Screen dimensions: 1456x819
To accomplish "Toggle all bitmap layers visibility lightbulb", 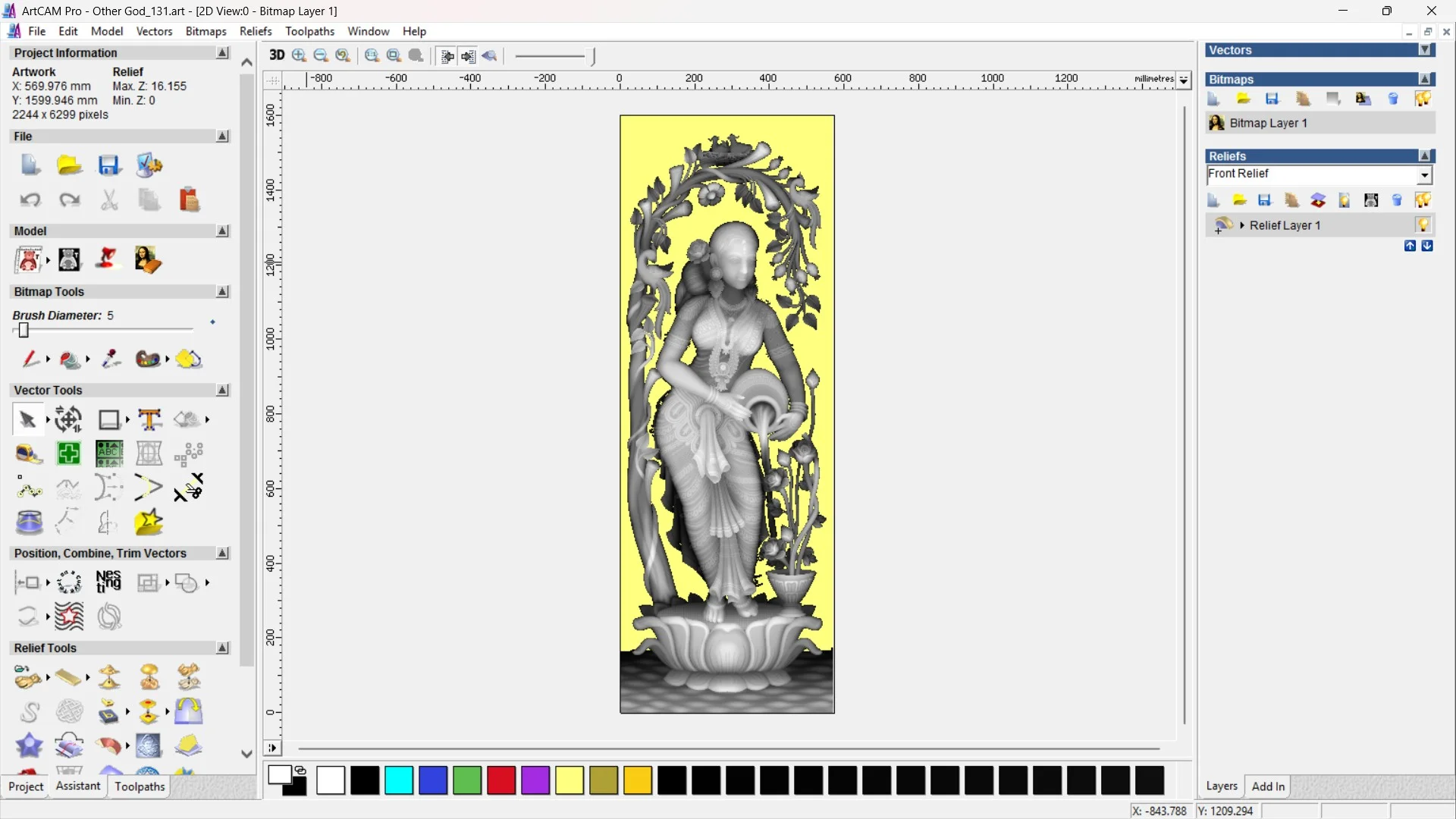I will (x=1423, y=99).
